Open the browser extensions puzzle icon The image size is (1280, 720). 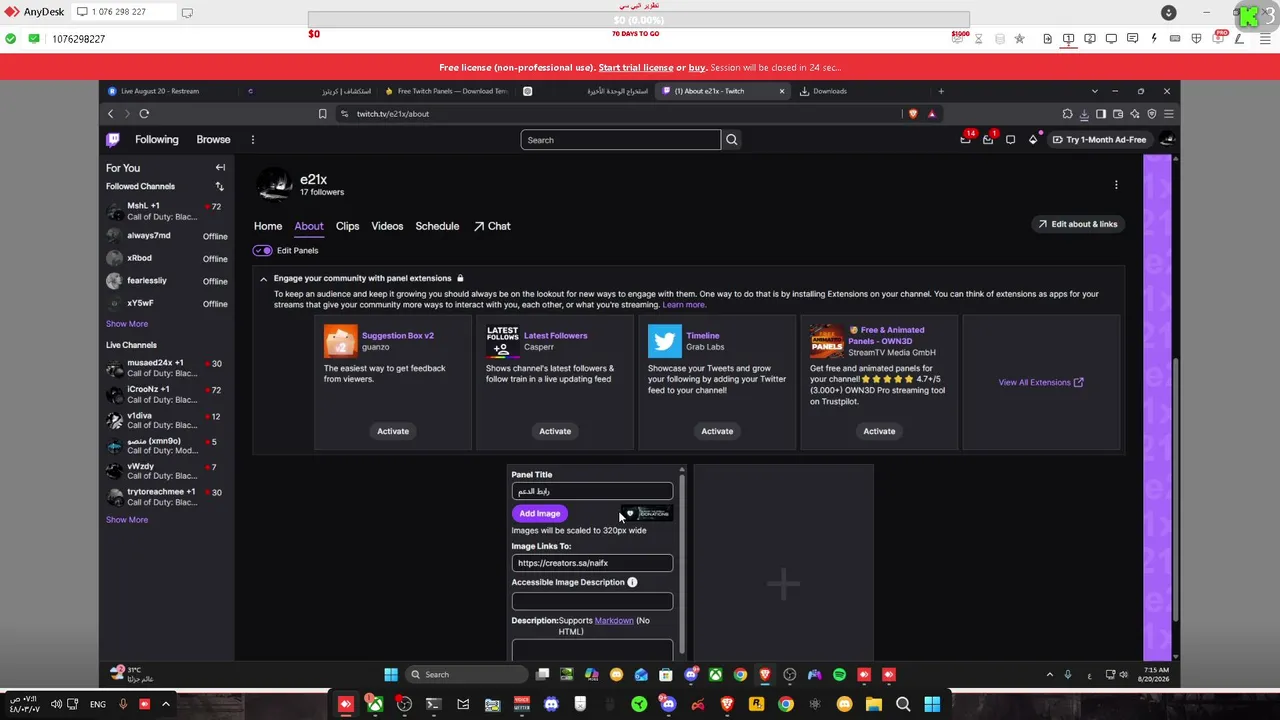coord(1067,114)
